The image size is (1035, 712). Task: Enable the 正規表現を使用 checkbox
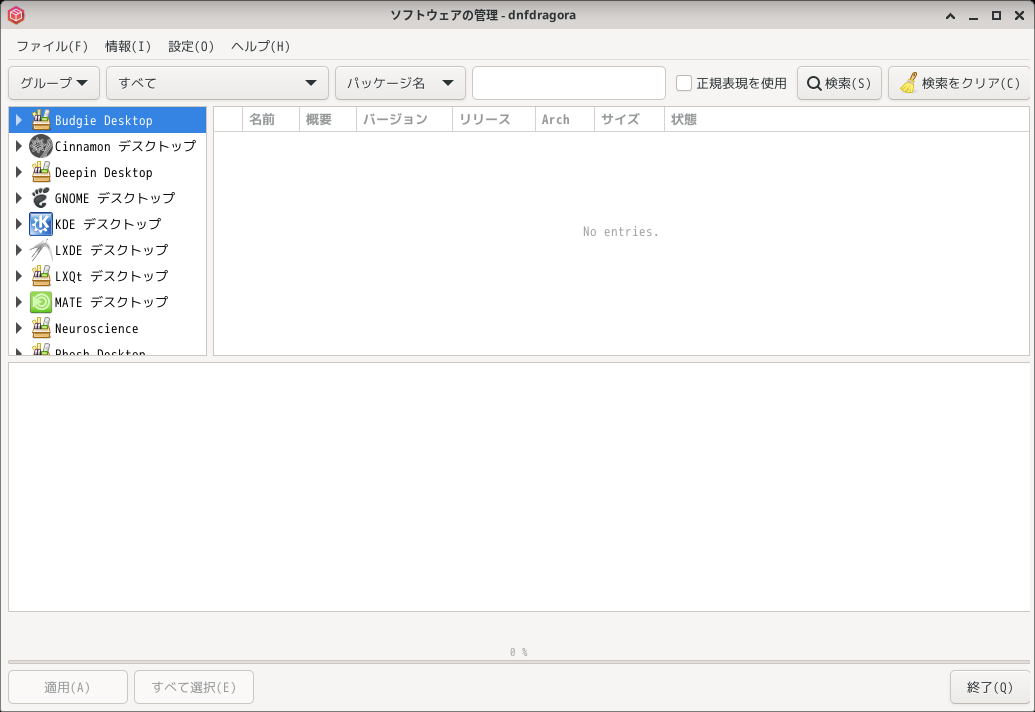coord(684,83)
